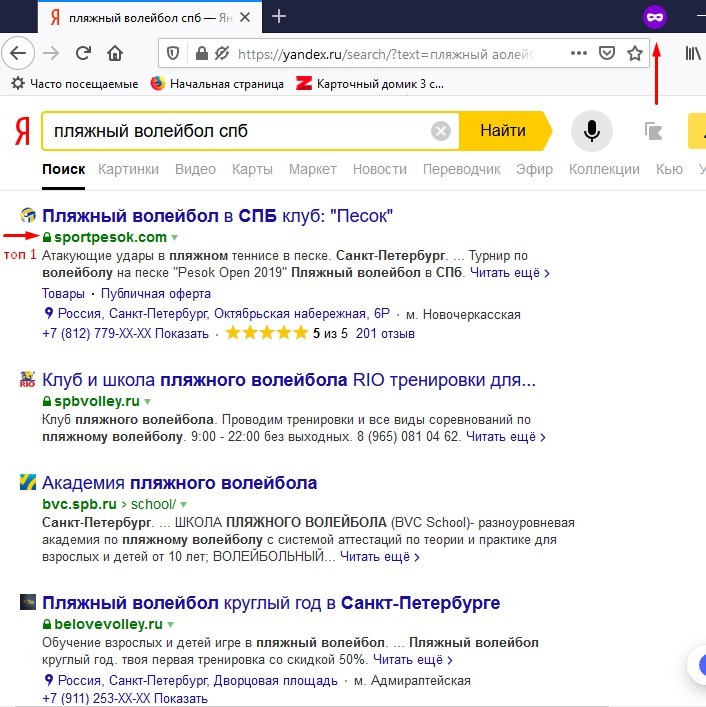Screen dimensions: 706x707
Task: Click the bvc.spb.ru green URL
Action: [79, 504]
